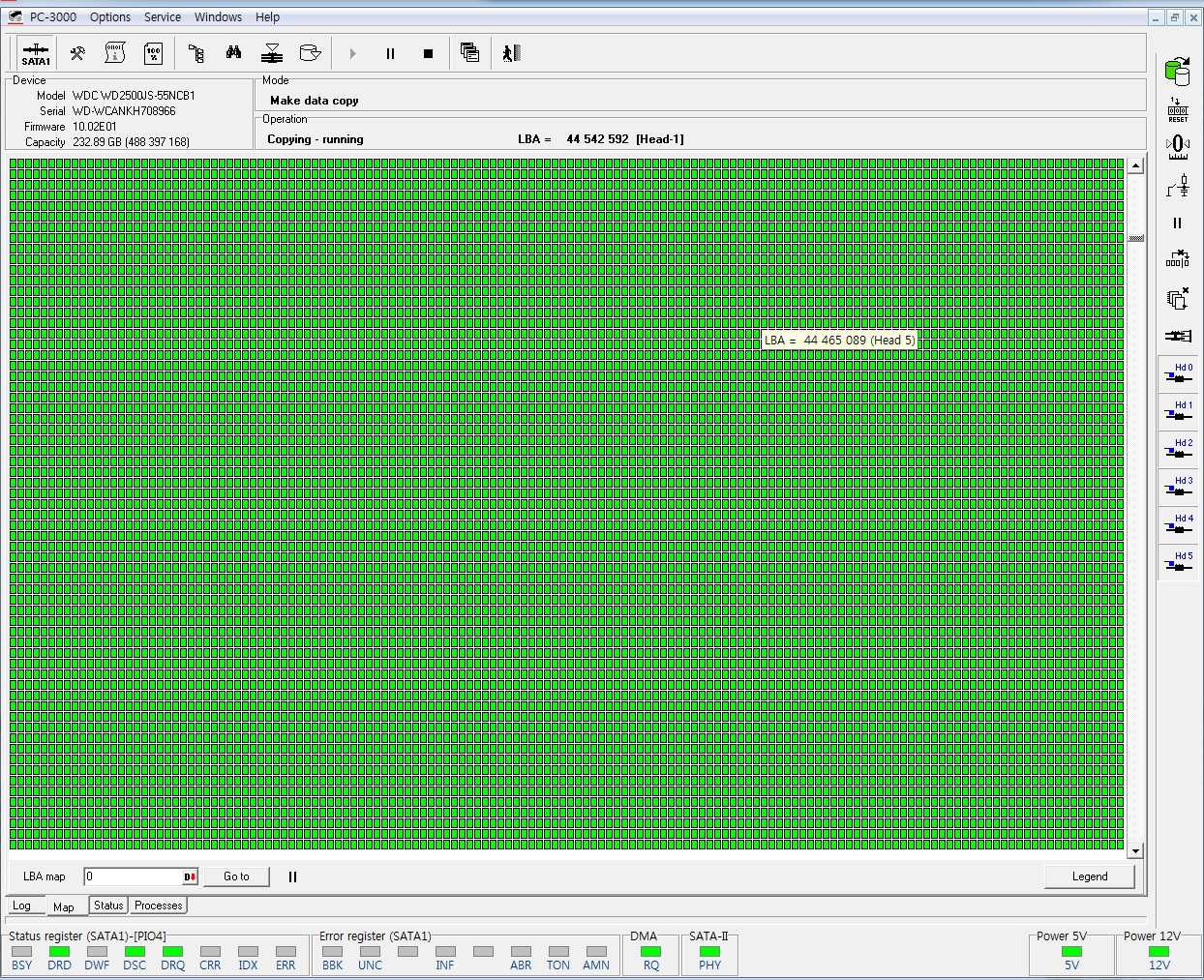The image size is (1204, 980).
Task: Click the cascaded windows icon
Action: (x=470, y=53)
